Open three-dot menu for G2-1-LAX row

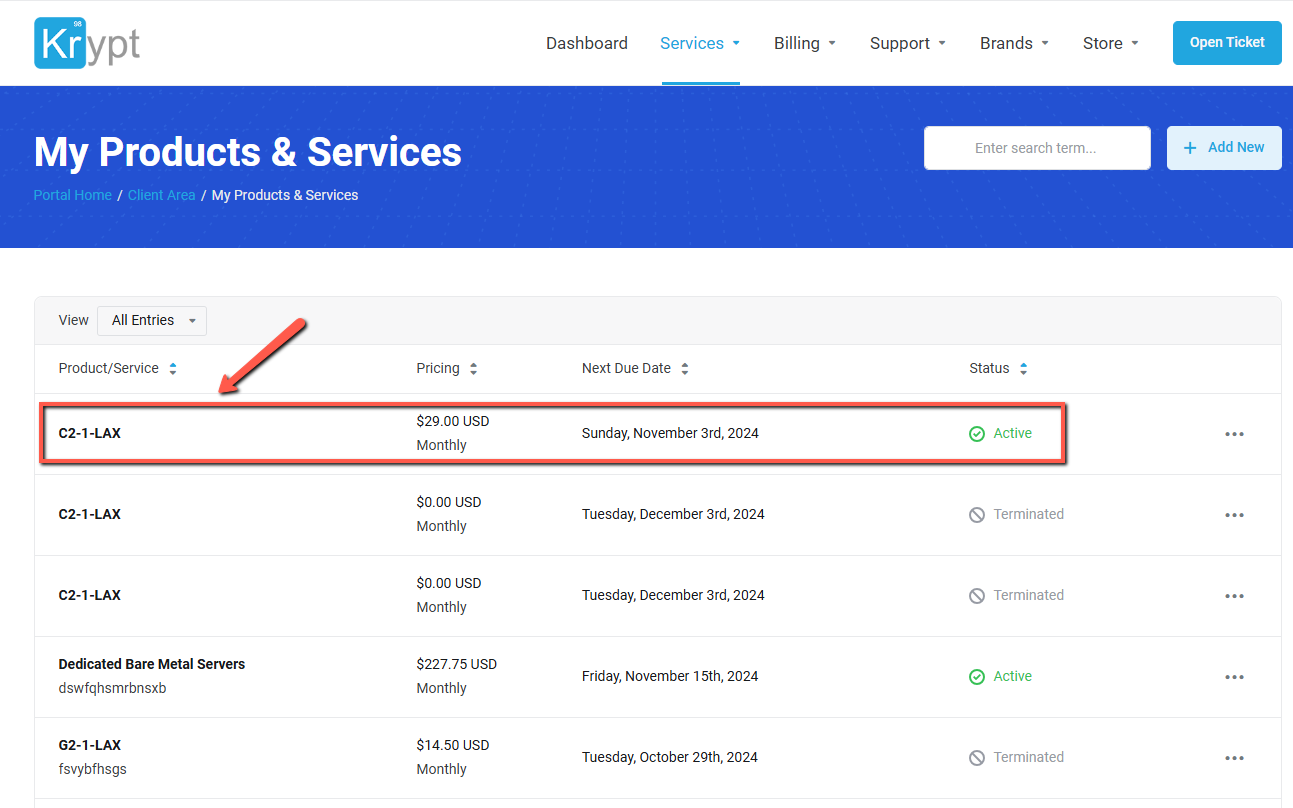coord(1234,758)
